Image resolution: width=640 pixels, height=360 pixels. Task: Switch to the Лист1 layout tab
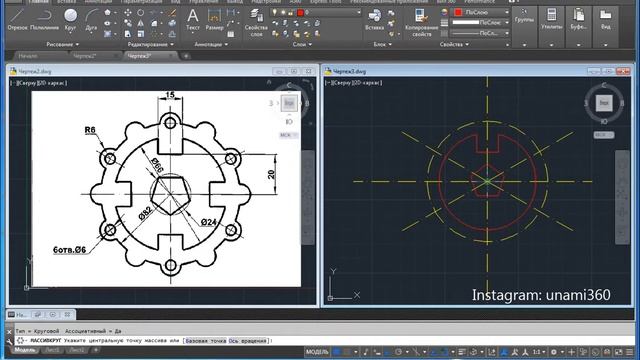tap(52, 350)
